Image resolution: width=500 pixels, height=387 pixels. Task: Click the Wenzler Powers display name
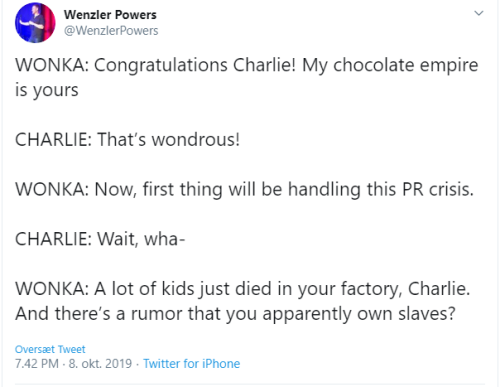pos(110,15)
